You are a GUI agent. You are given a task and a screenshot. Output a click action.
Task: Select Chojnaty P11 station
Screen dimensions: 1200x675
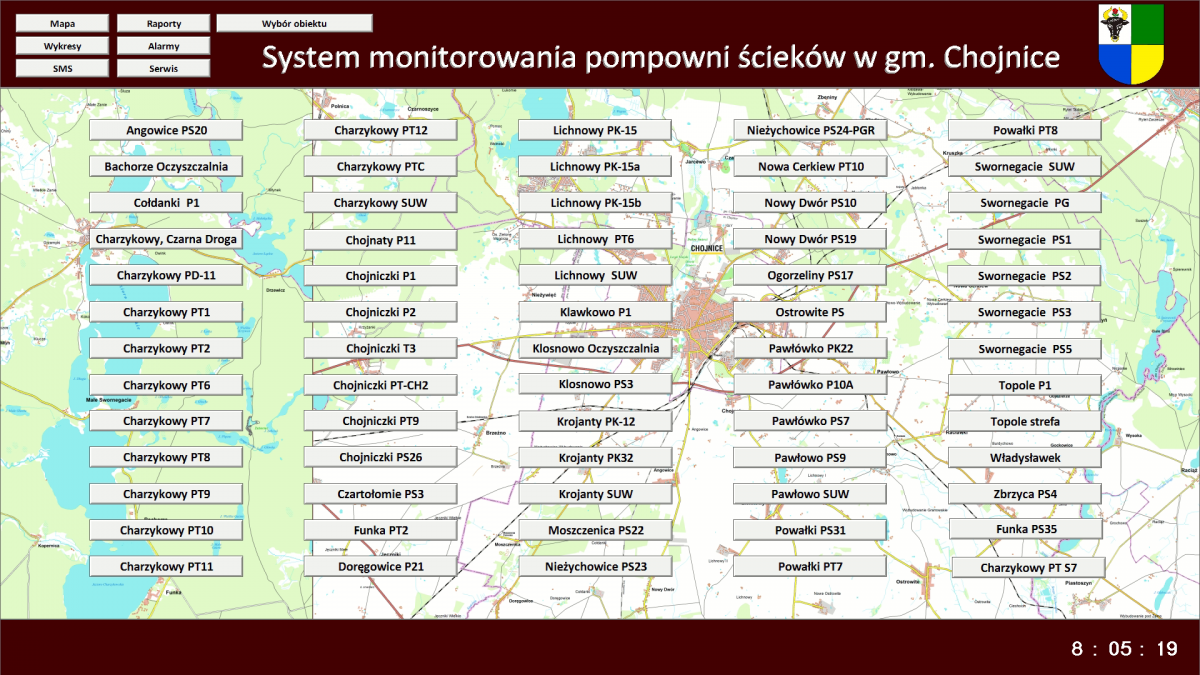[x=381, y=240]
